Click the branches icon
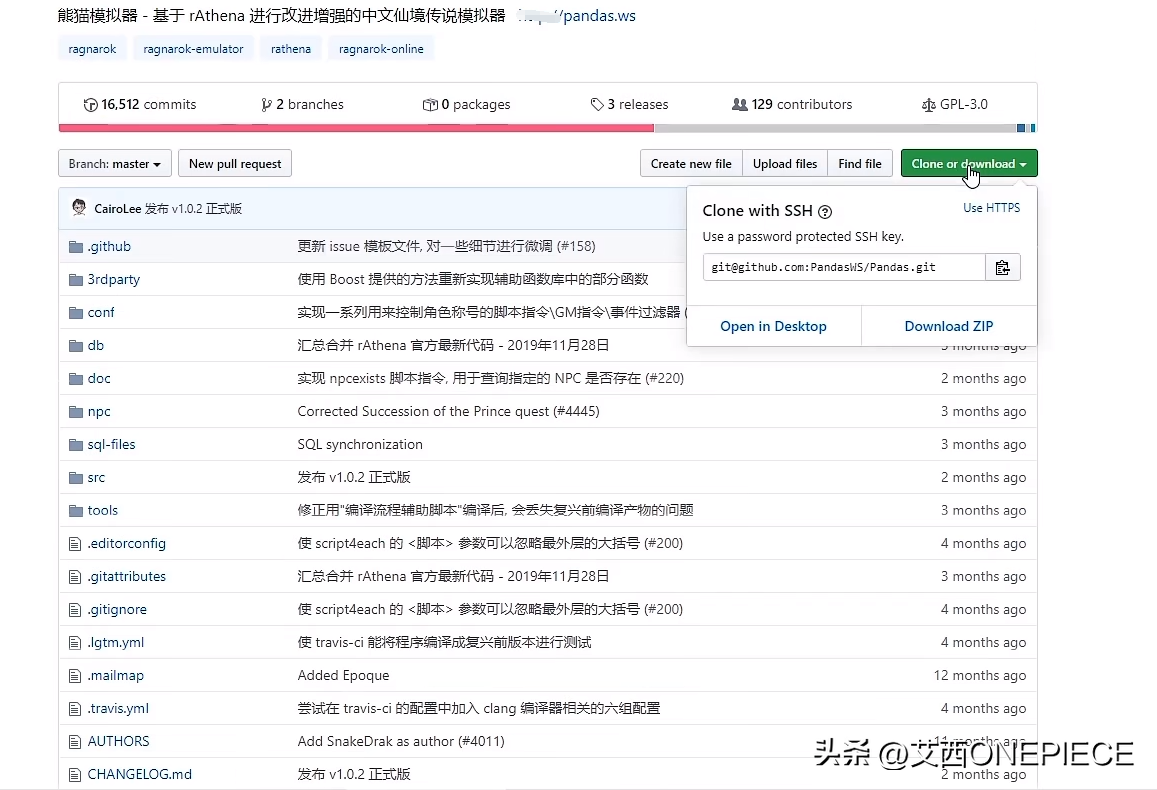1157x790 pixels. coord(266,105)
